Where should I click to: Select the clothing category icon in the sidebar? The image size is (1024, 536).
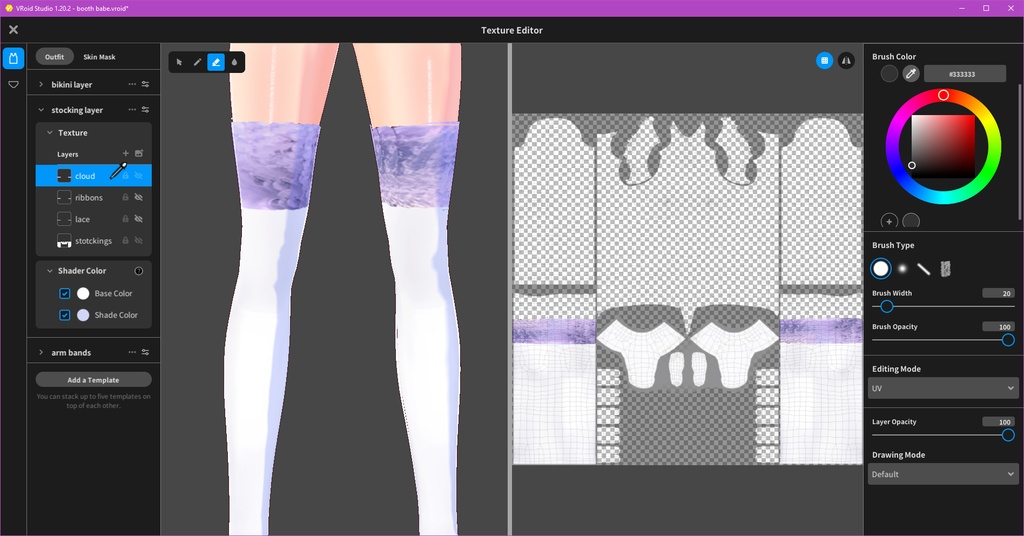13,58
